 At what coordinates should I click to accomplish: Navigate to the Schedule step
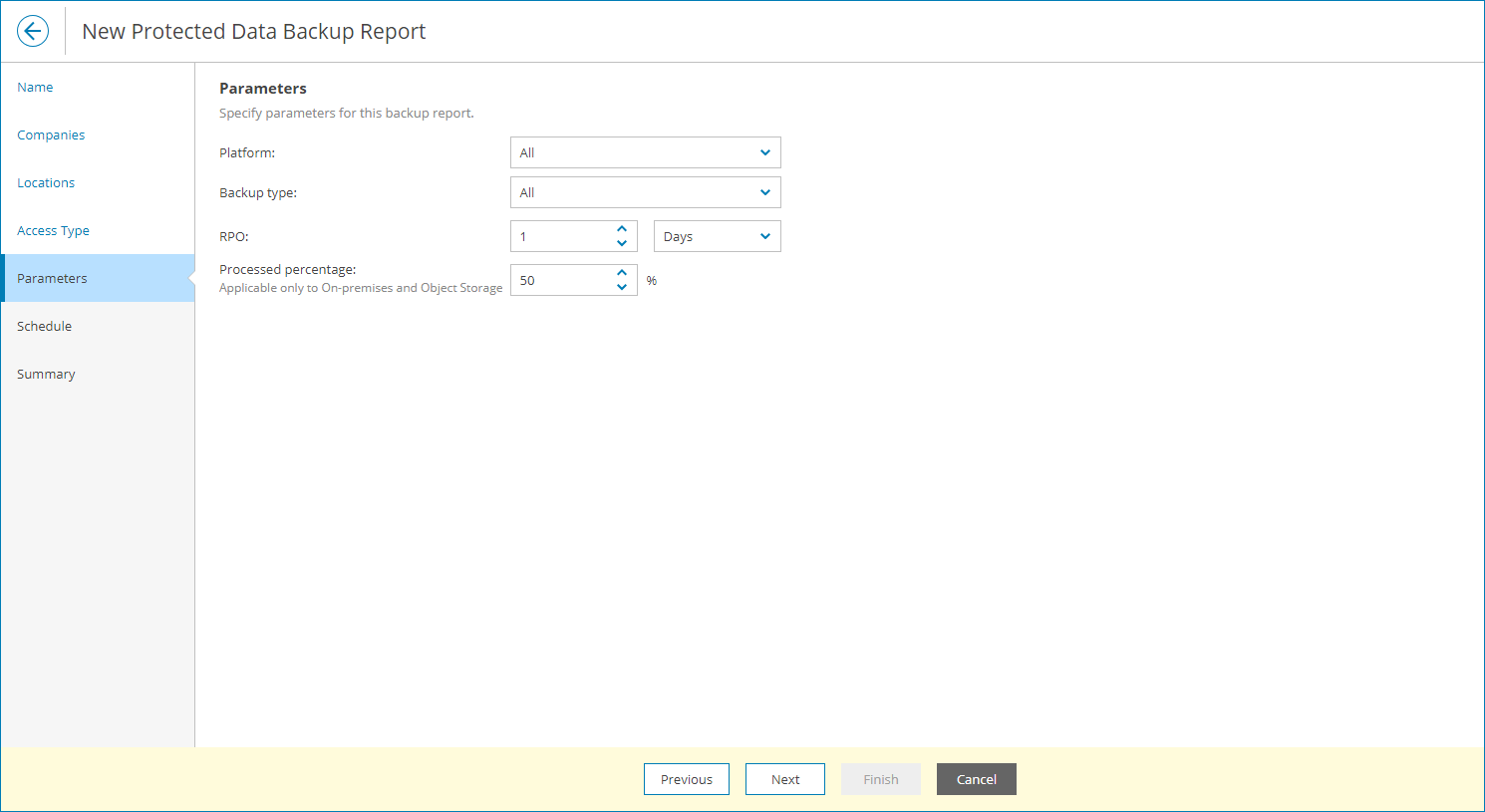click(x=44, y=326)
